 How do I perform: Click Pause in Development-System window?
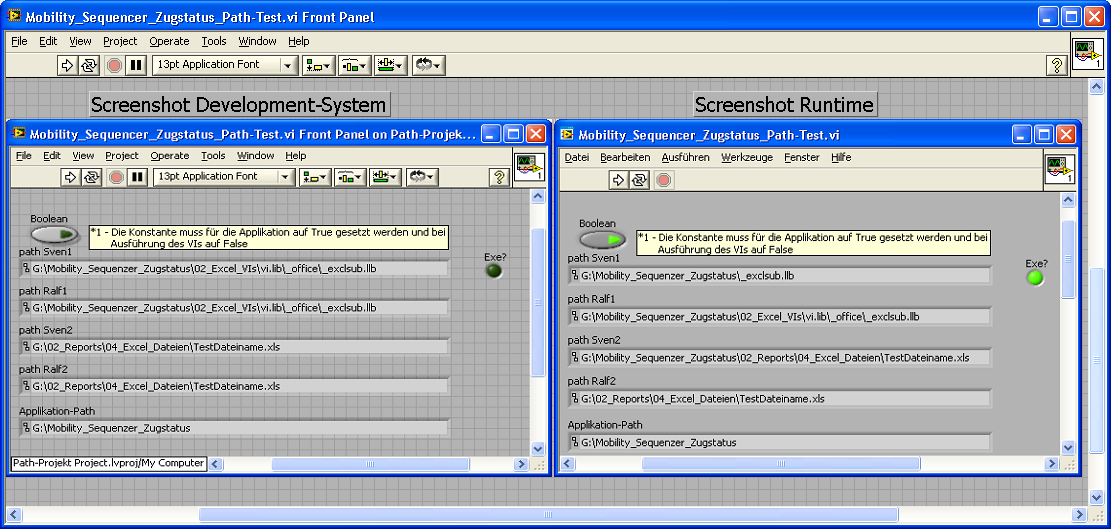click(x=137, y=177)
